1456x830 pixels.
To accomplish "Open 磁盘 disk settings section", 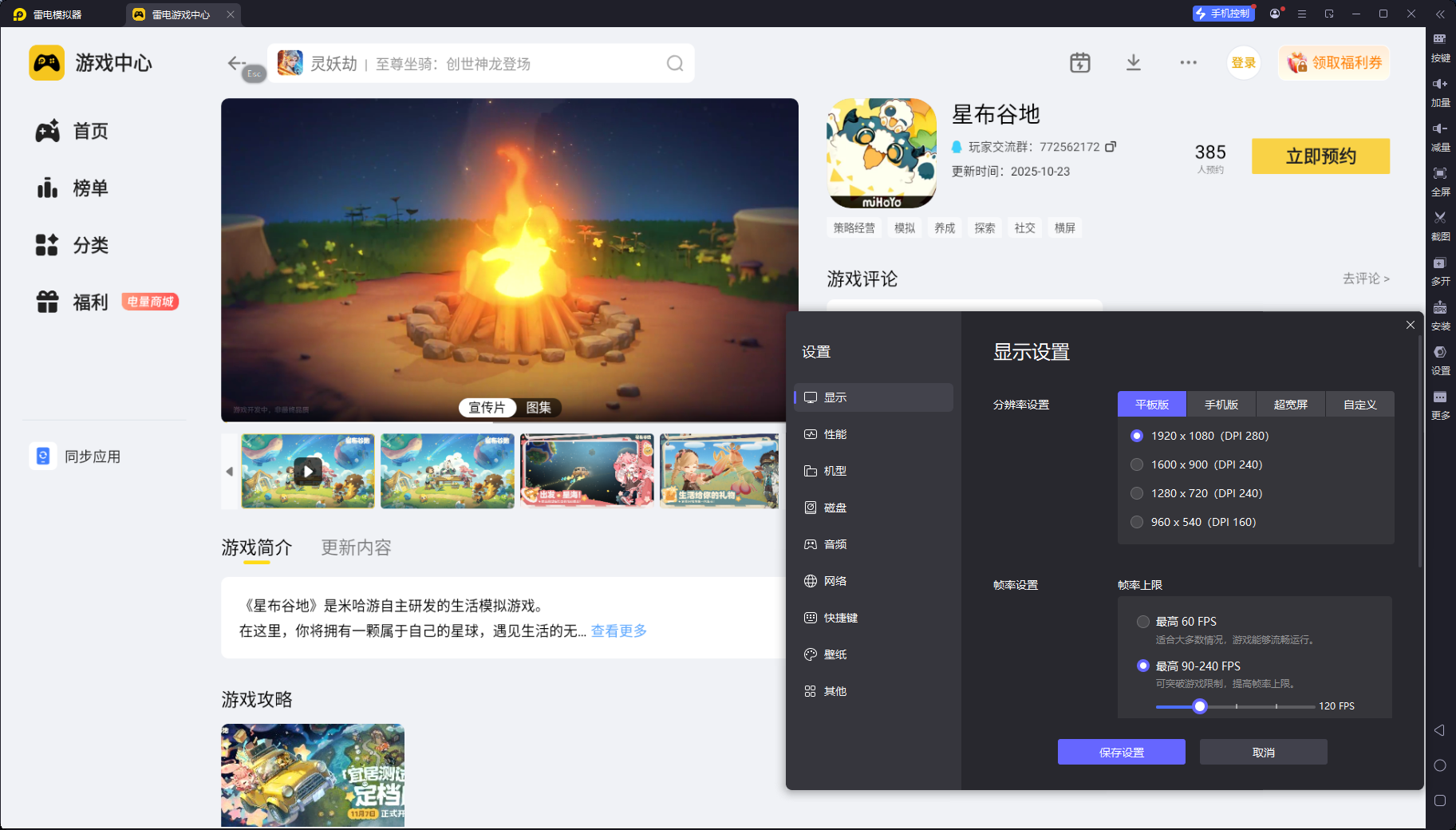I will (x=874, y=508).
